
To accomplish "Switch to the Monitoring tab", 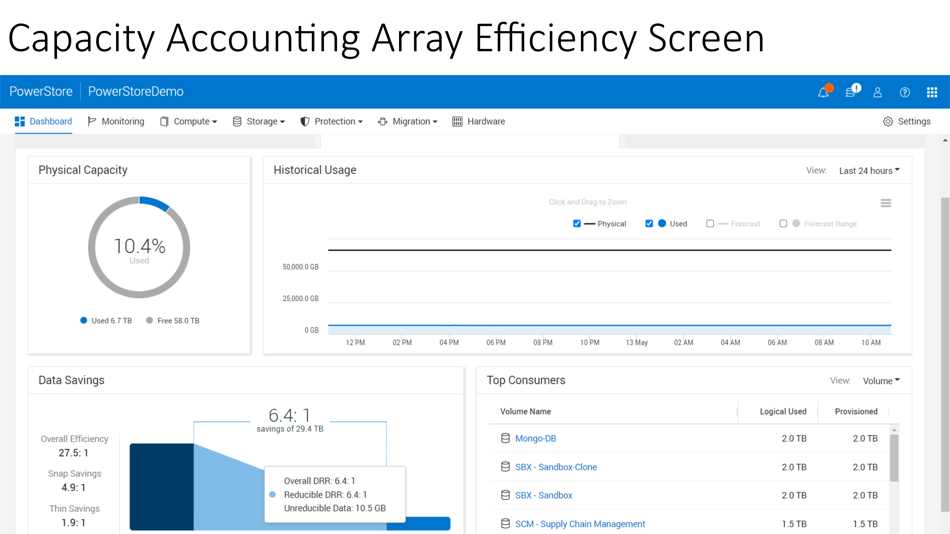I will coord(116,122).
